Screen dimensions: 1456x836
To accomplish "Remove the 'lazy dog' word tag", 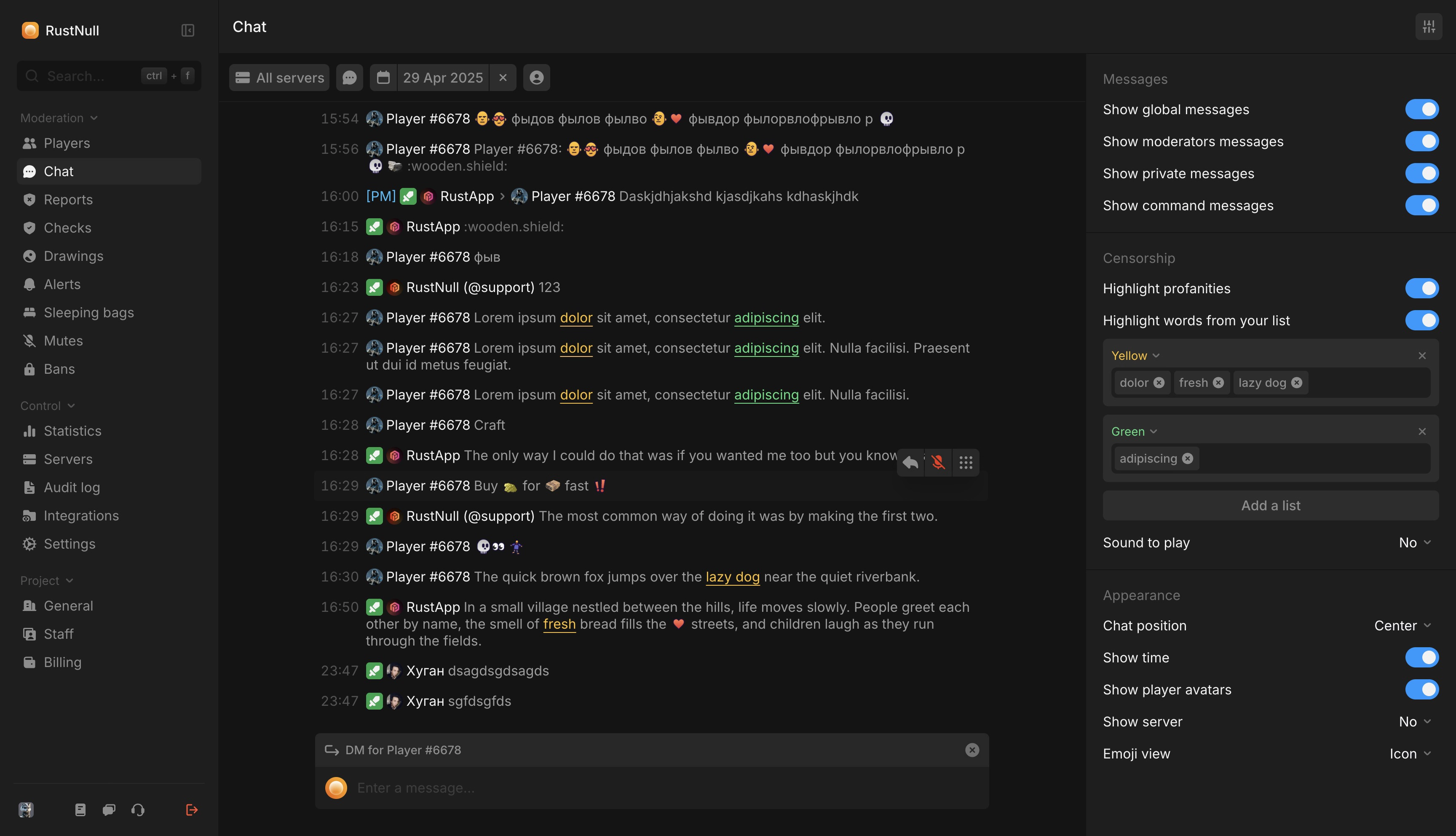I will (x=1296, y=383).
